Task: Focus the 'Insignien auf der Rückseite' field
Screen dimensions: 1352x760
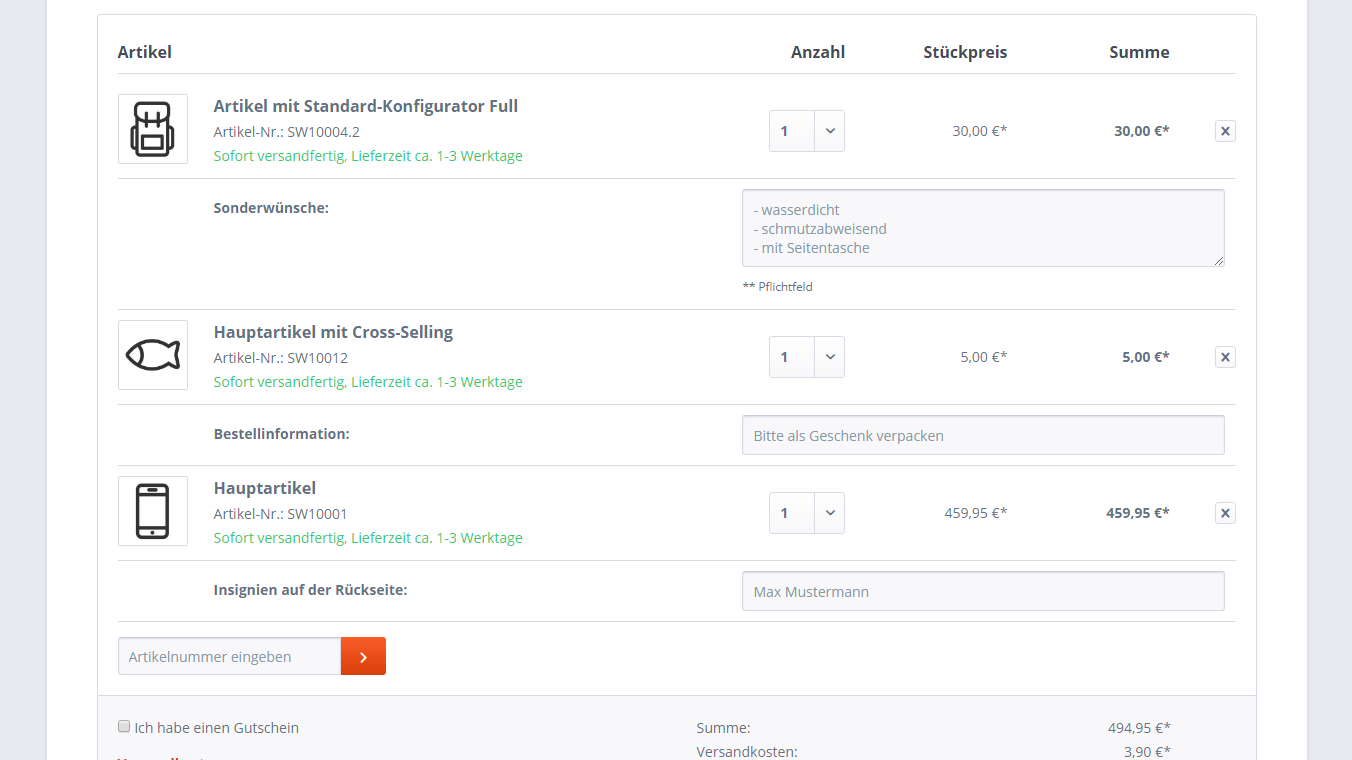Action: click(983, 591)
